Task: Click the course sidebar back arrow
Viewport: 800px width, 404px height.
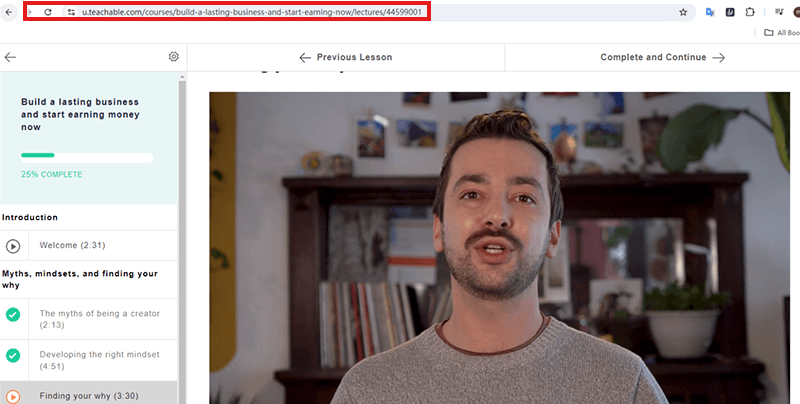Action: coord(10,57)
